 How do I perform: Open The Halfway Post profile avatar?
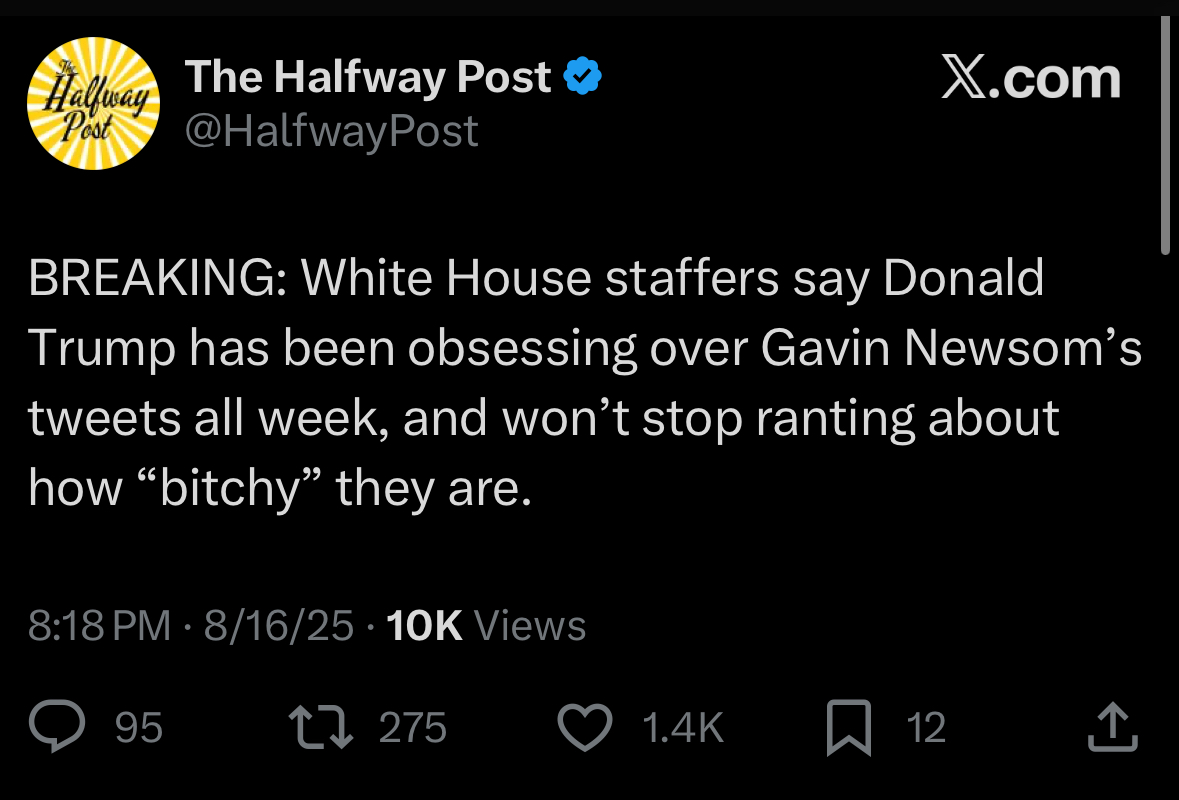pos(93,103)
